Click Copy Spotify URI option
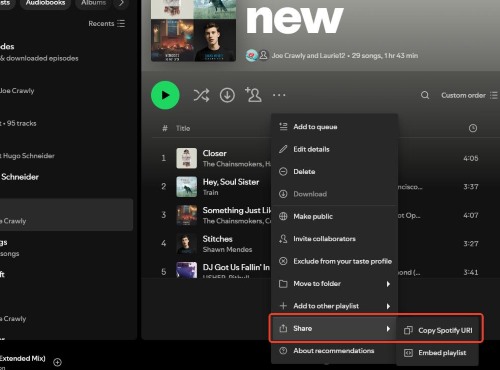 tap(438, 330)
